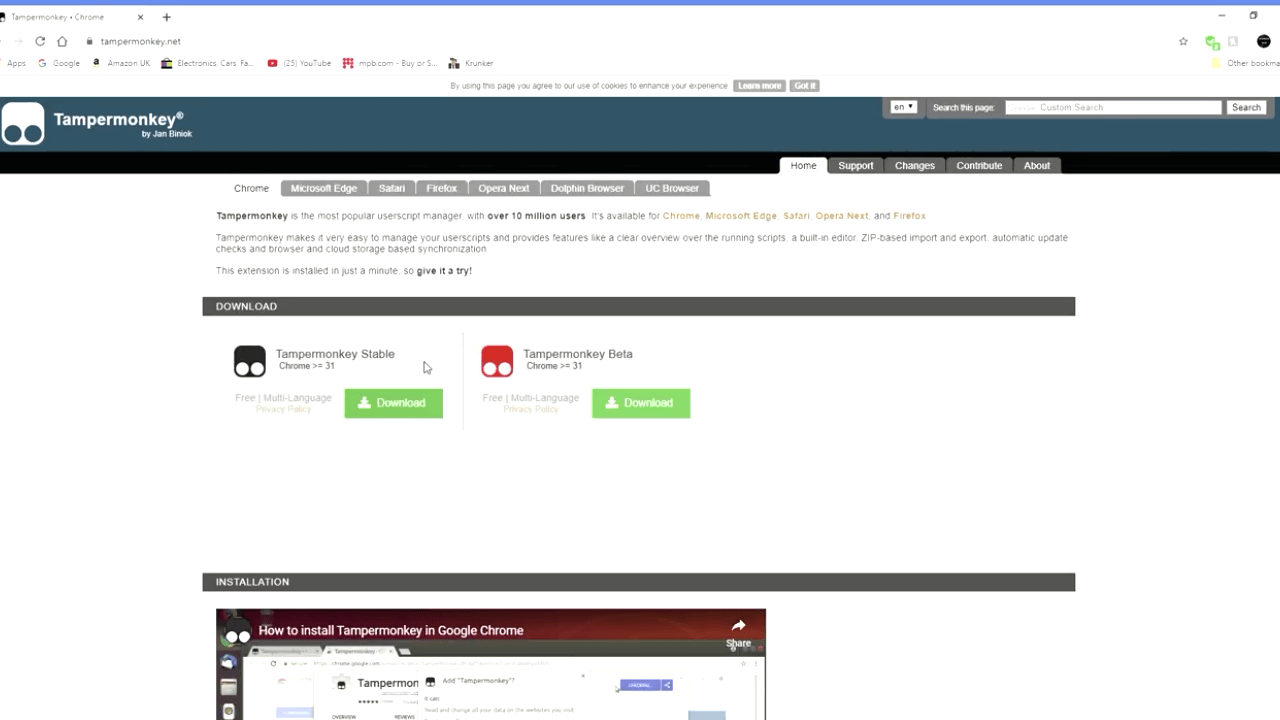1280x720 pixels.
Task: Open Privacy Policy under Tampermonkey Stable
Action: (x=283, y=409)
